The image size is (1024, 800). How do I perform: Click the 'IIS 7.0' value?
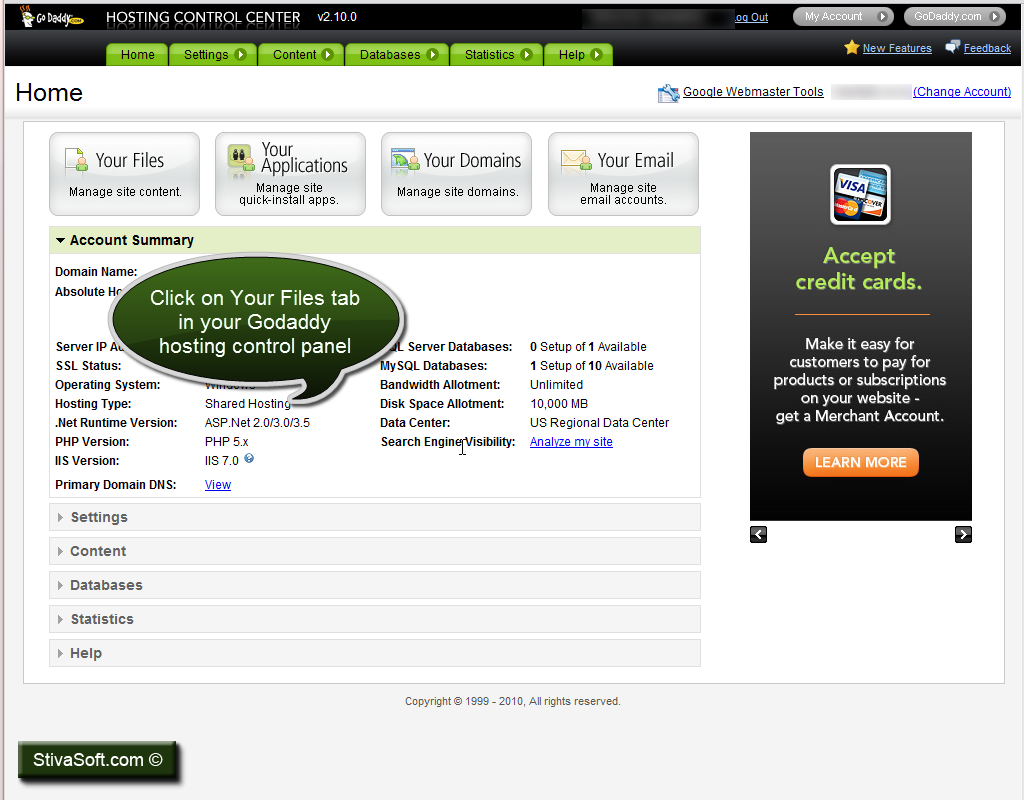tap(221, 461)
